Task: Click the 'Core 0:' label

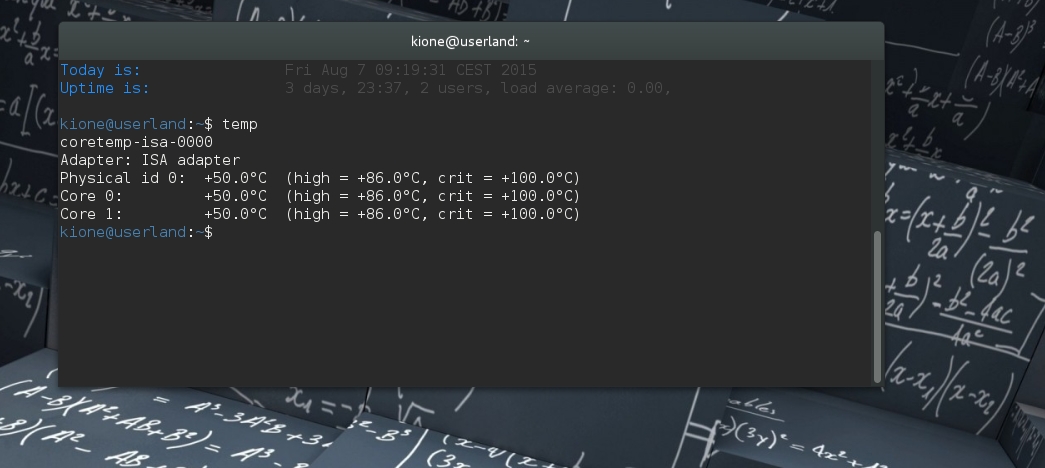Action: (x=91, y=196)
